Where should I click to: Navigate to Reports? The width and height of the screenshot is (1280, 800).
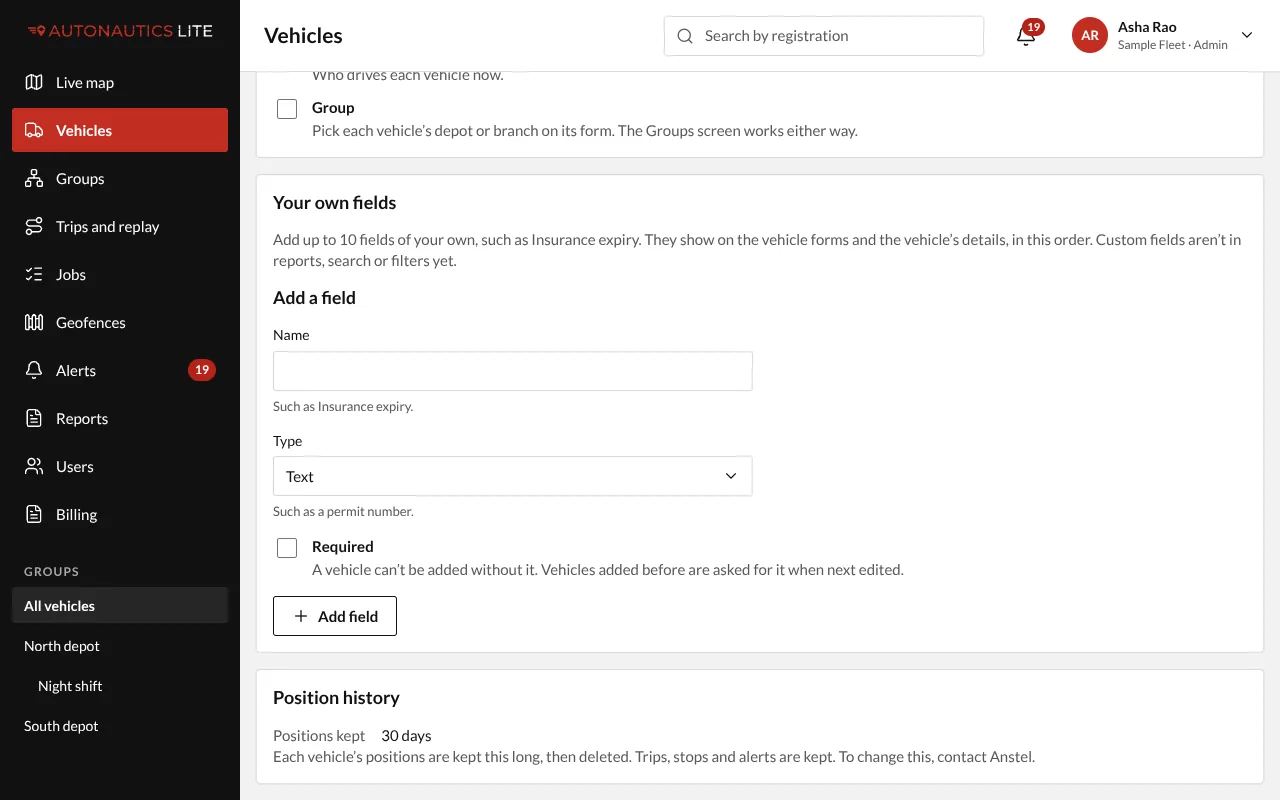point(120,418)
